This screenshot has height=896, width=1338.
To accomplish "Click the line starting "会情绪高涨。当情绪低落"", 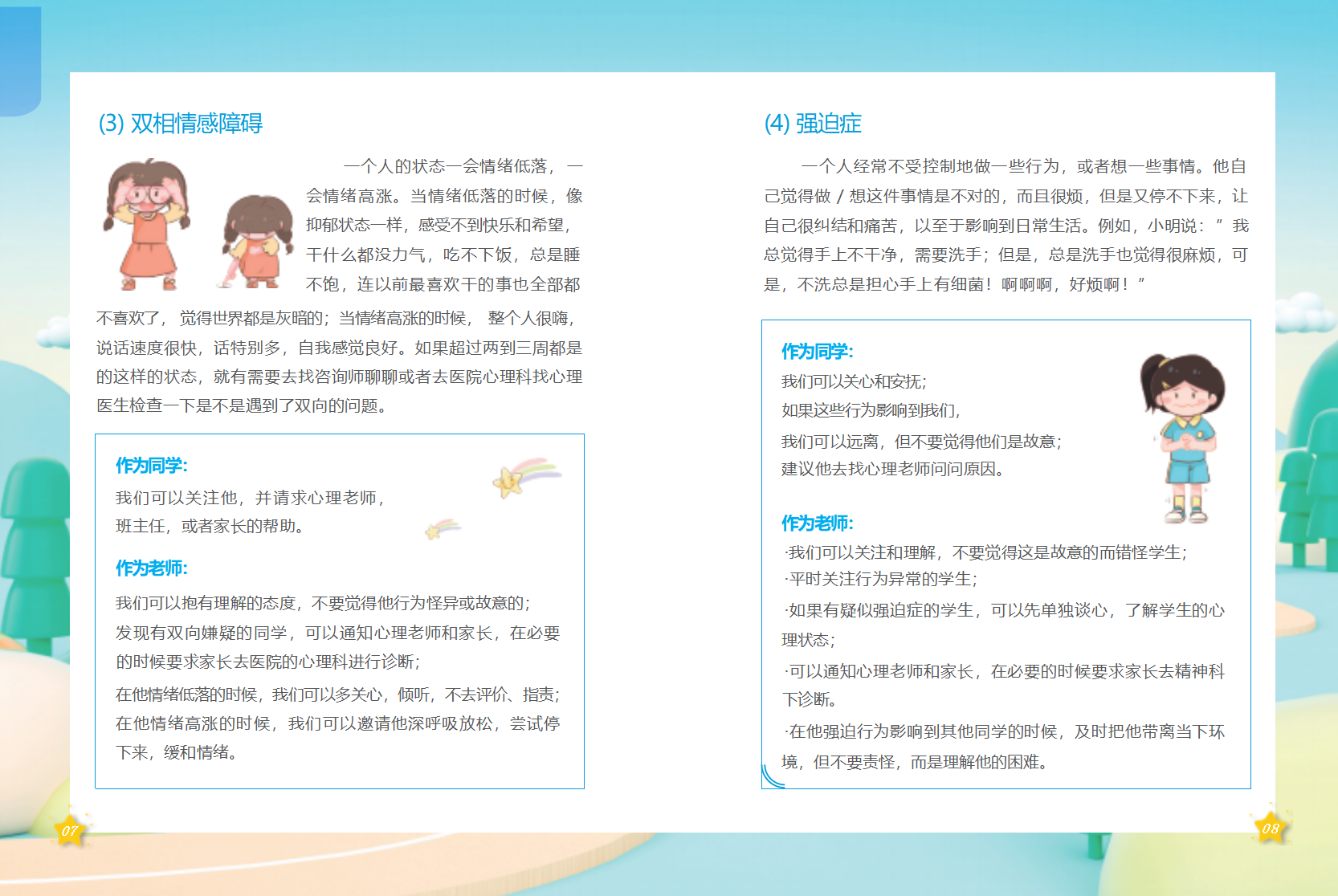I will tap(444, 196).
